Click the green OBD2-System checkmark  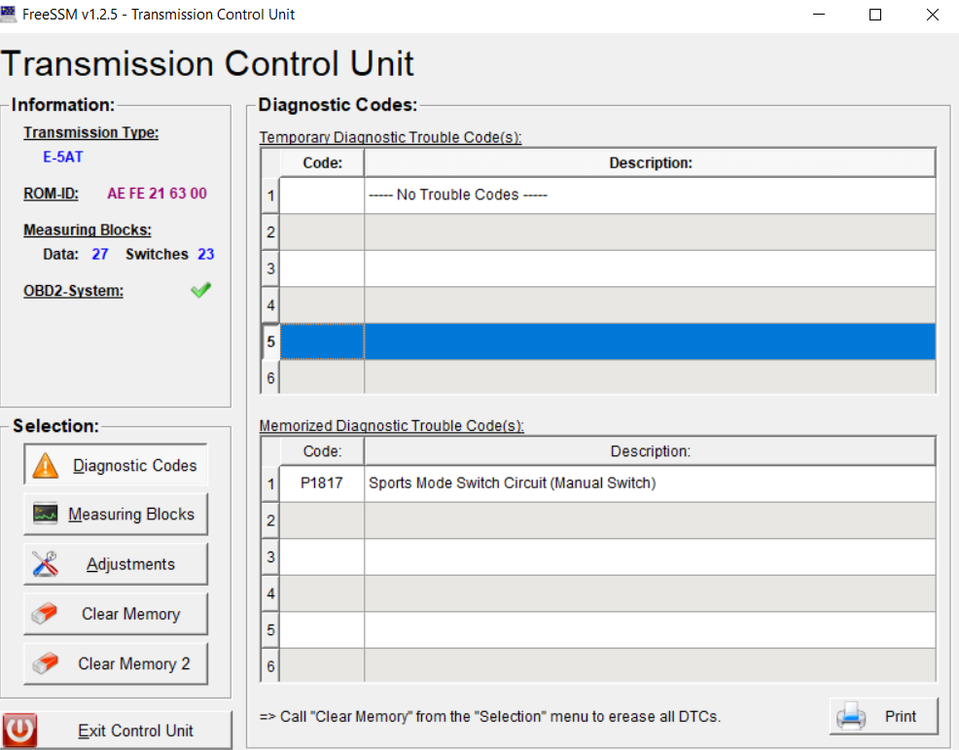(201, 290)
